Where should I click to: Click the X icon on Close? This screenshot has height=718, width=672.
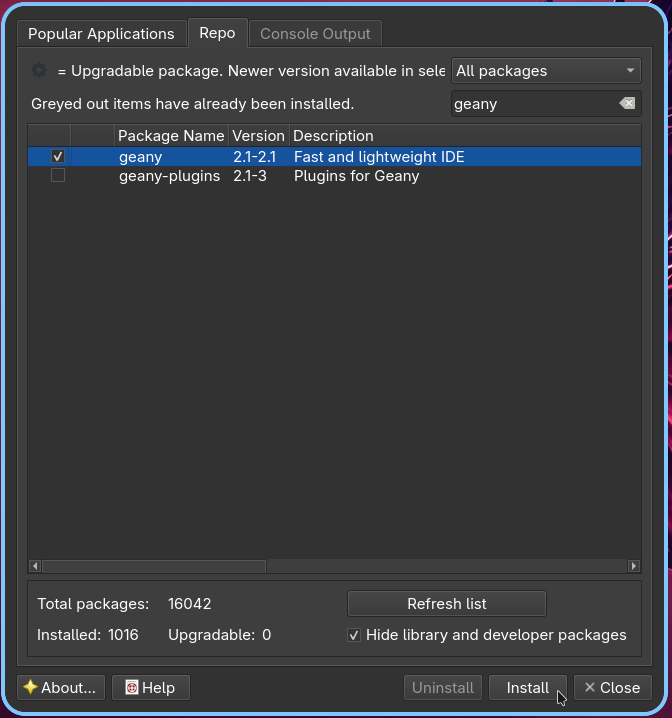tap(590, 687)
